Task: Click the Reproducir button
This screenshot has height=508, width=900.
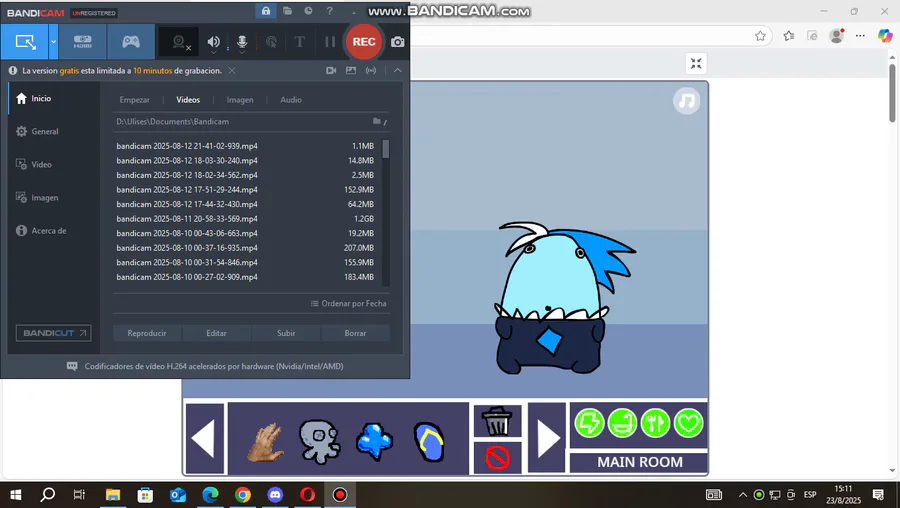Action: point(147,333)
